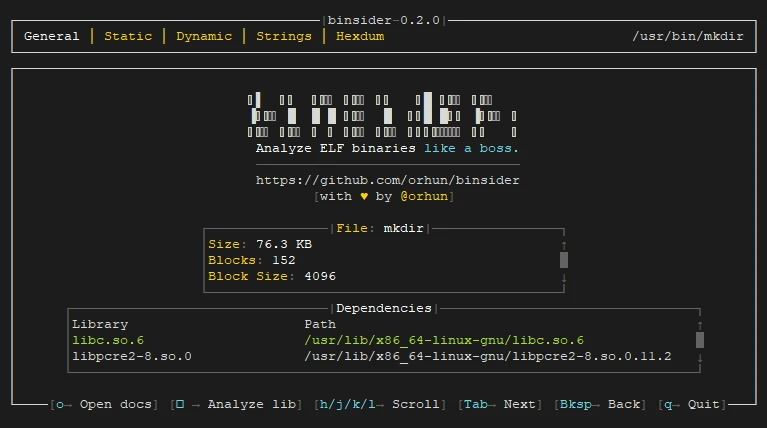767x428 pixels.
Task: Click the yellow heart symbol
Action: (x=364, y=197)
